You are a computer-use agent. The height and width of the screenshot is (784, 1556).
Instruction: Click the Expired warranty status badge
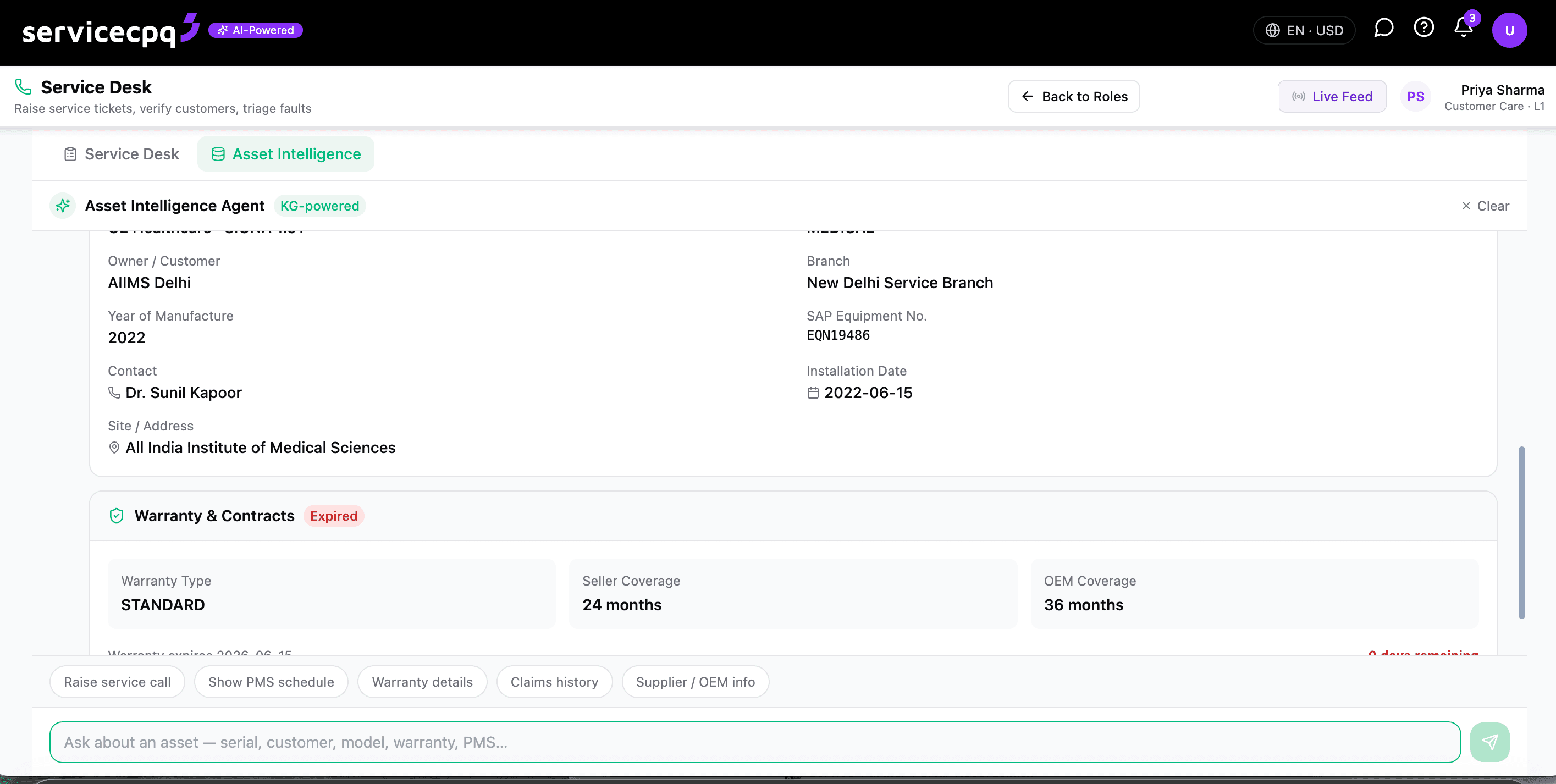[x=333, y=516]
